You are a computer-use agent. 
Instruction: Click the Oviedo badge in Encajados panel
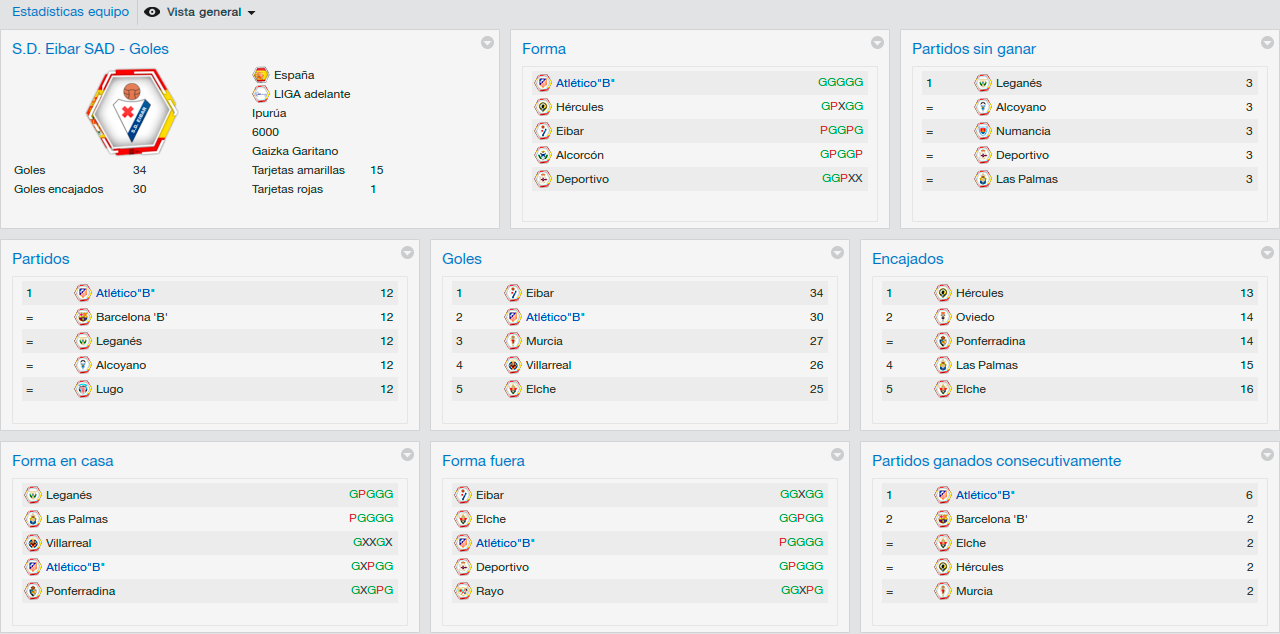pos(943,317)
